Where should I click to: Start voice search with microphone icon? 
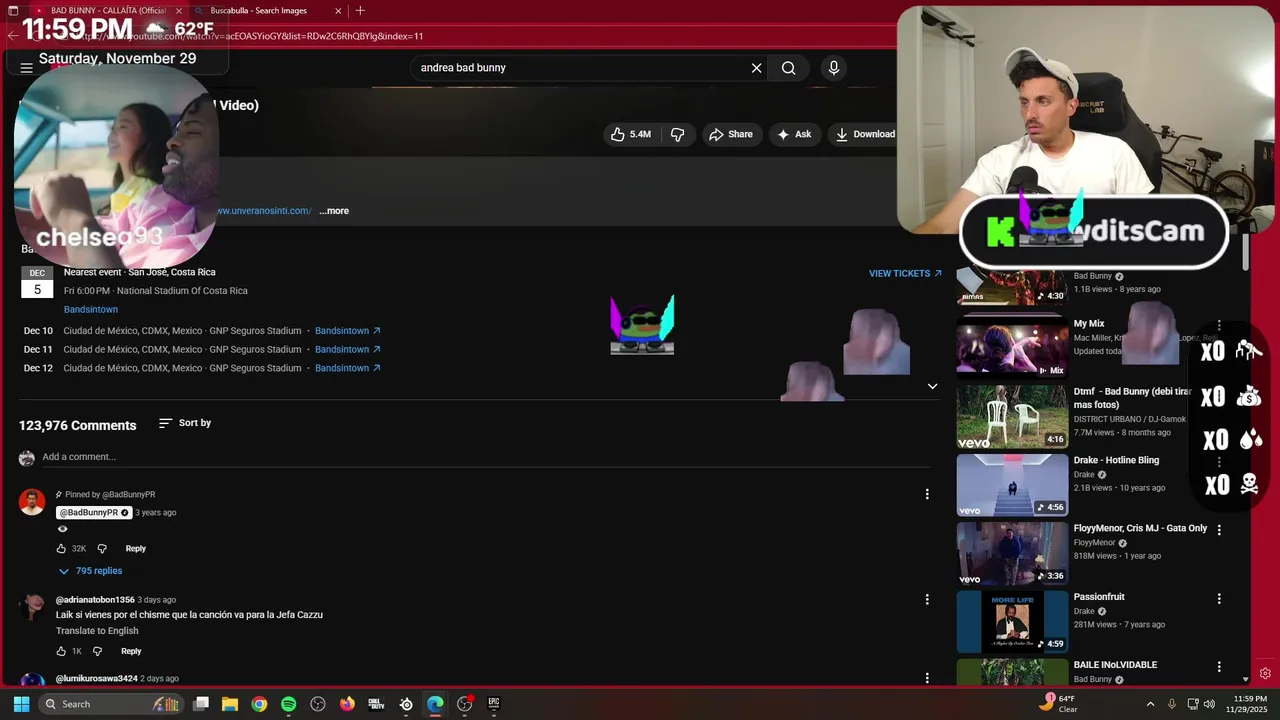coord(834,68)
